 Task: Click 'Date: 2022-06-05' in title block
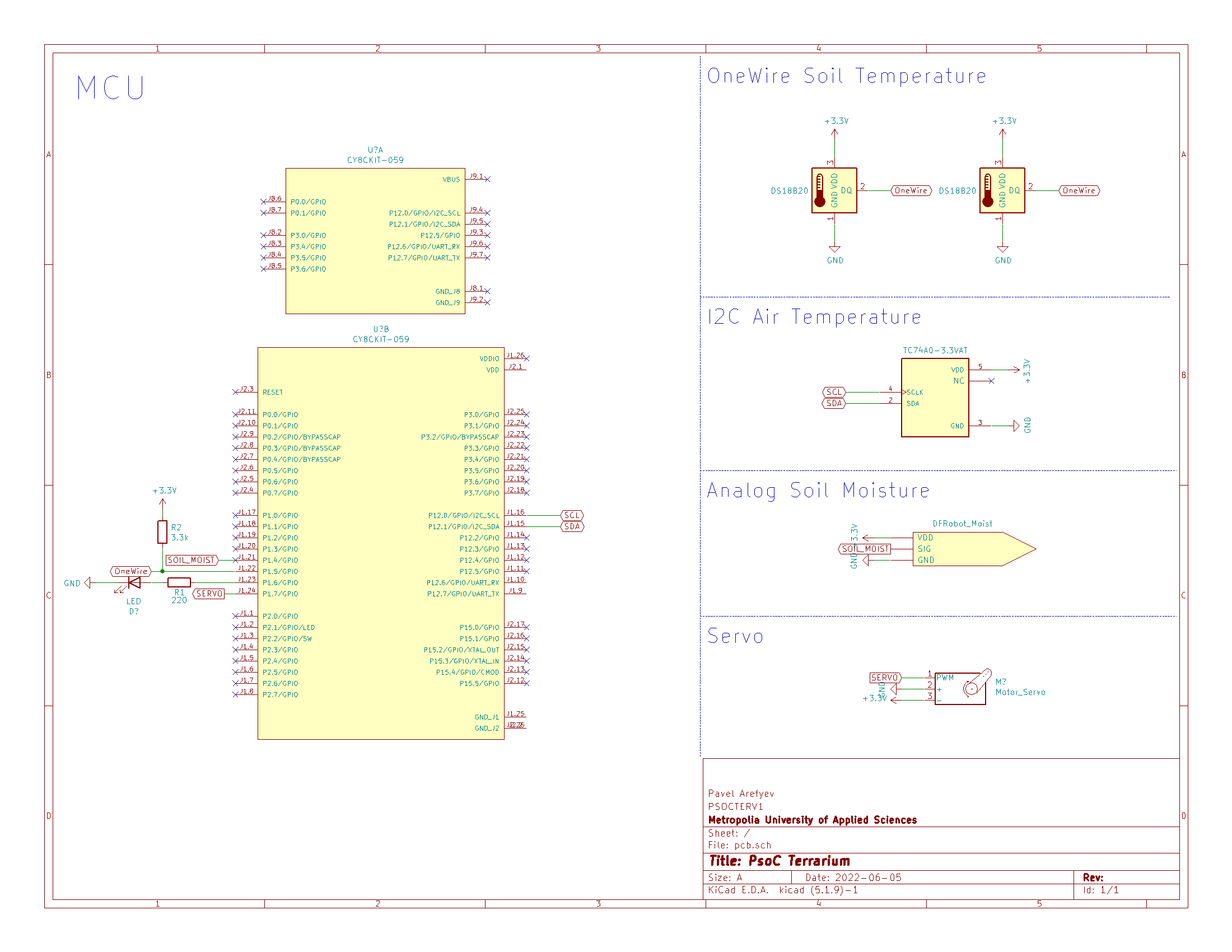click(x=853, y=878)
